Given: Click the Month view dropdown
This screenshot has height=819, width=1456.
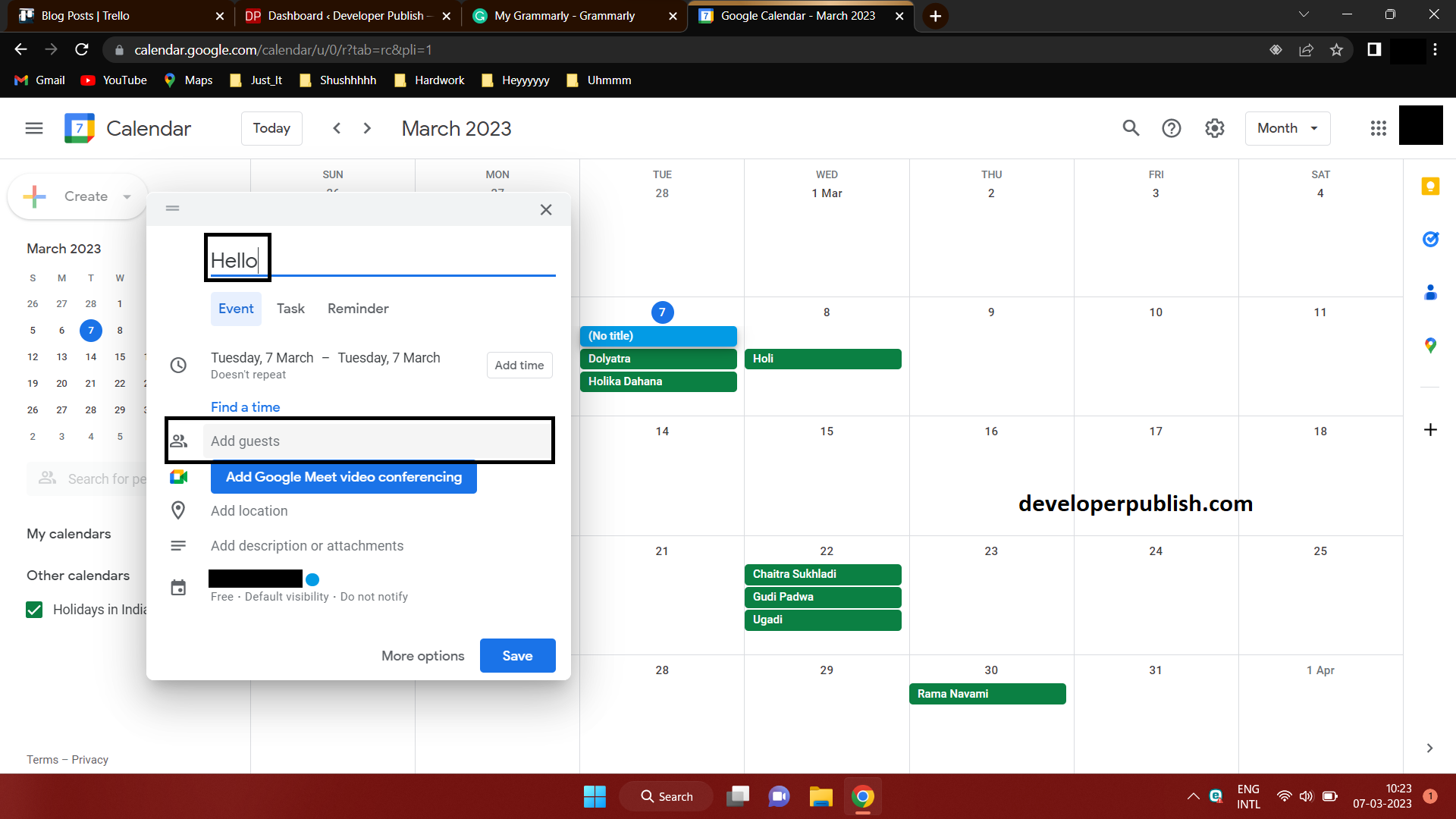Looking at the screenshot, I should pos(1287,128).
